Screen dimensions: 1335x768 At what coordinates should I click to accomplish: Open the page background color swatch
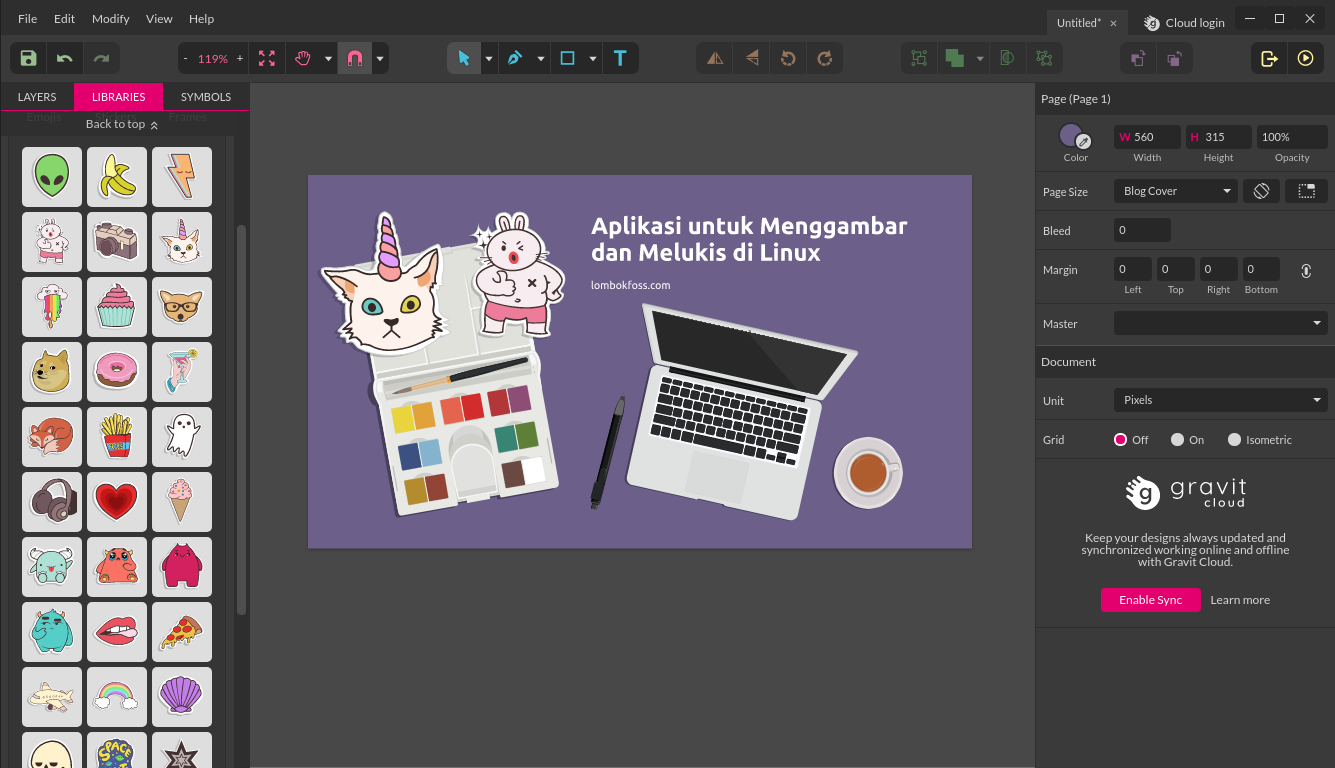(x=1071, y=135)
